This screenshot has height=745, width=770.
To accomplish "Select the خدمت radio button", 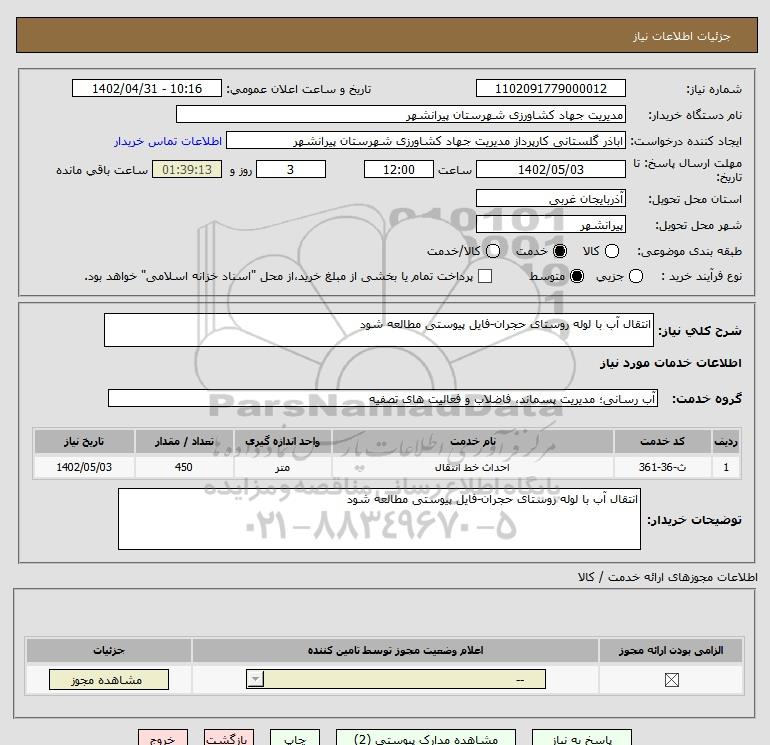I will [560, 251].
